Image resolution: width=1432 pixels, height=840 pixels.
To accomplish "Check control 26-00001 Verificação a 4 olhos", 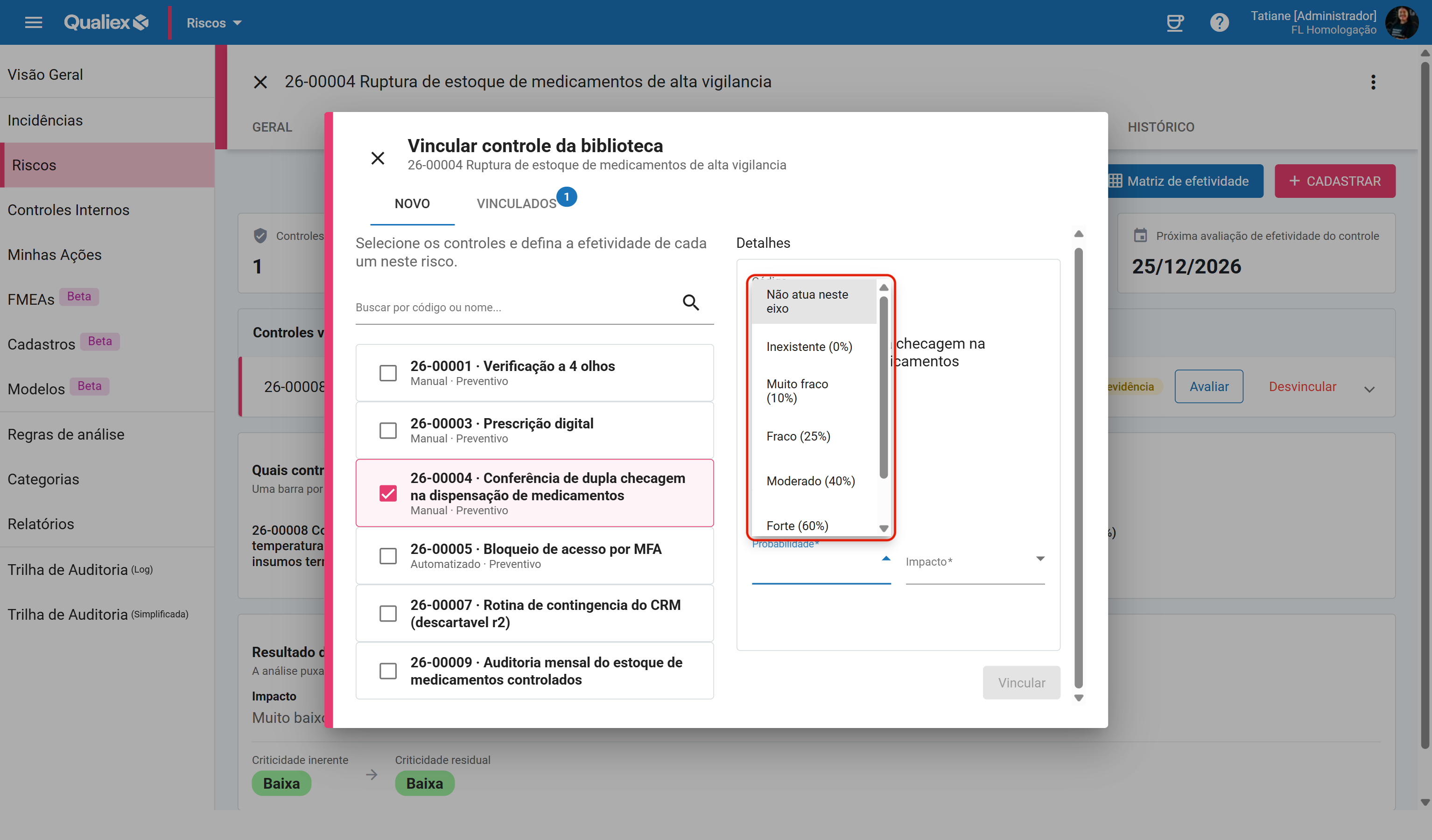I will [x=388, y=373].
